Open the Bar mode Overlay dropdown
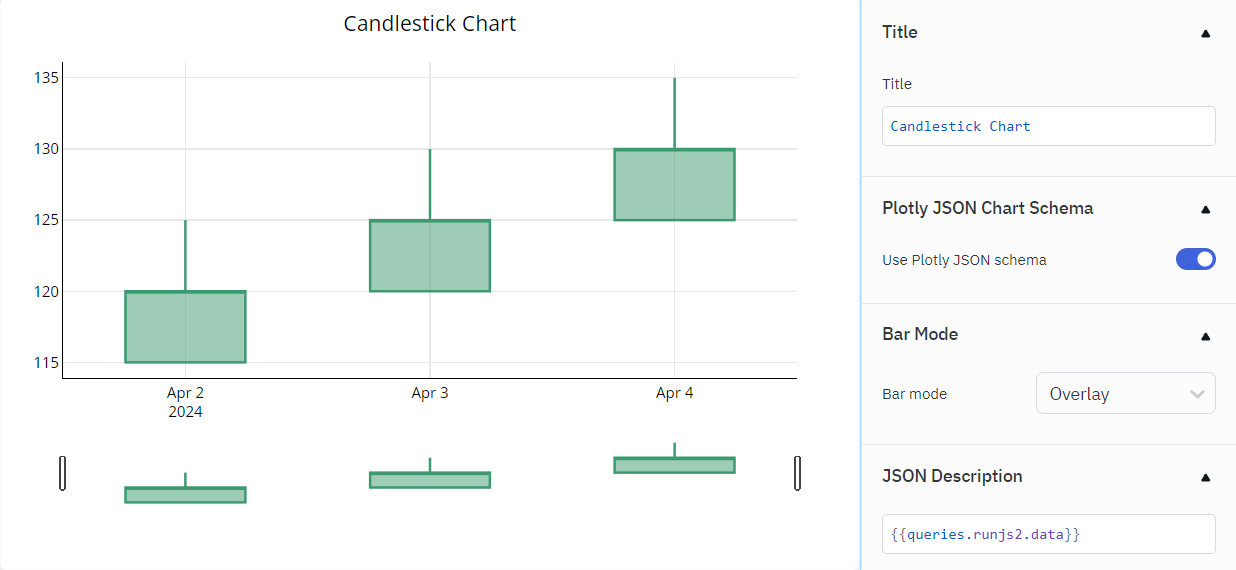 coord(1125,394)
